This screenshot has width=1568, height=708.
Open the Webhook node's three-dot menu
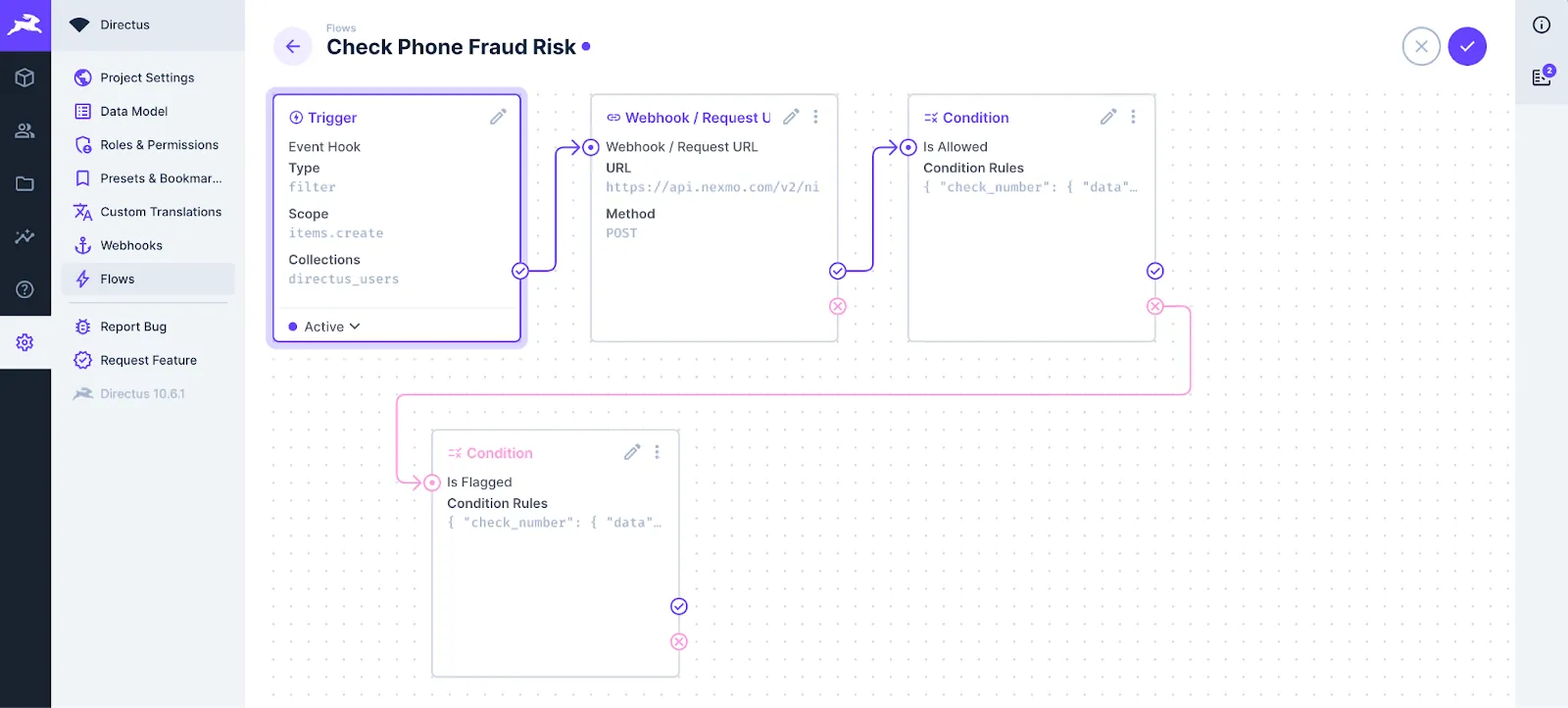816,116
